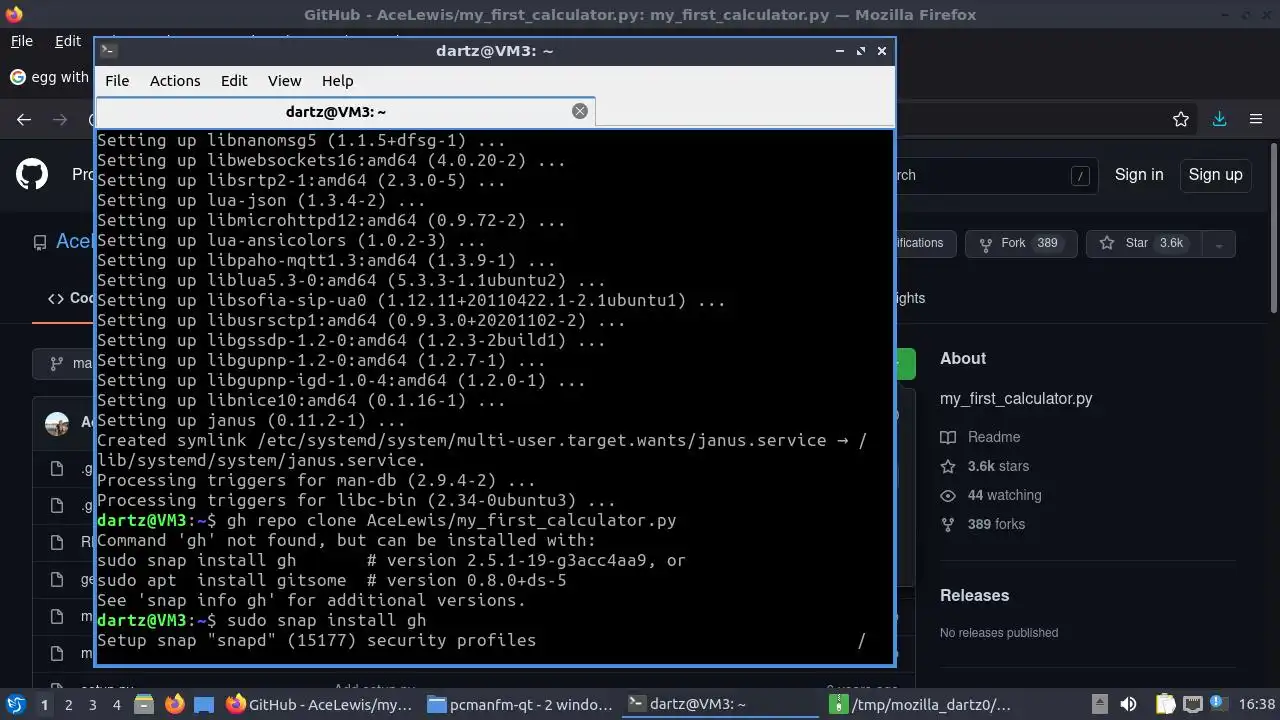This screenshot has height=720, width=1280.
Task: Click the eye icon next to watching
Action: point(948,495)
